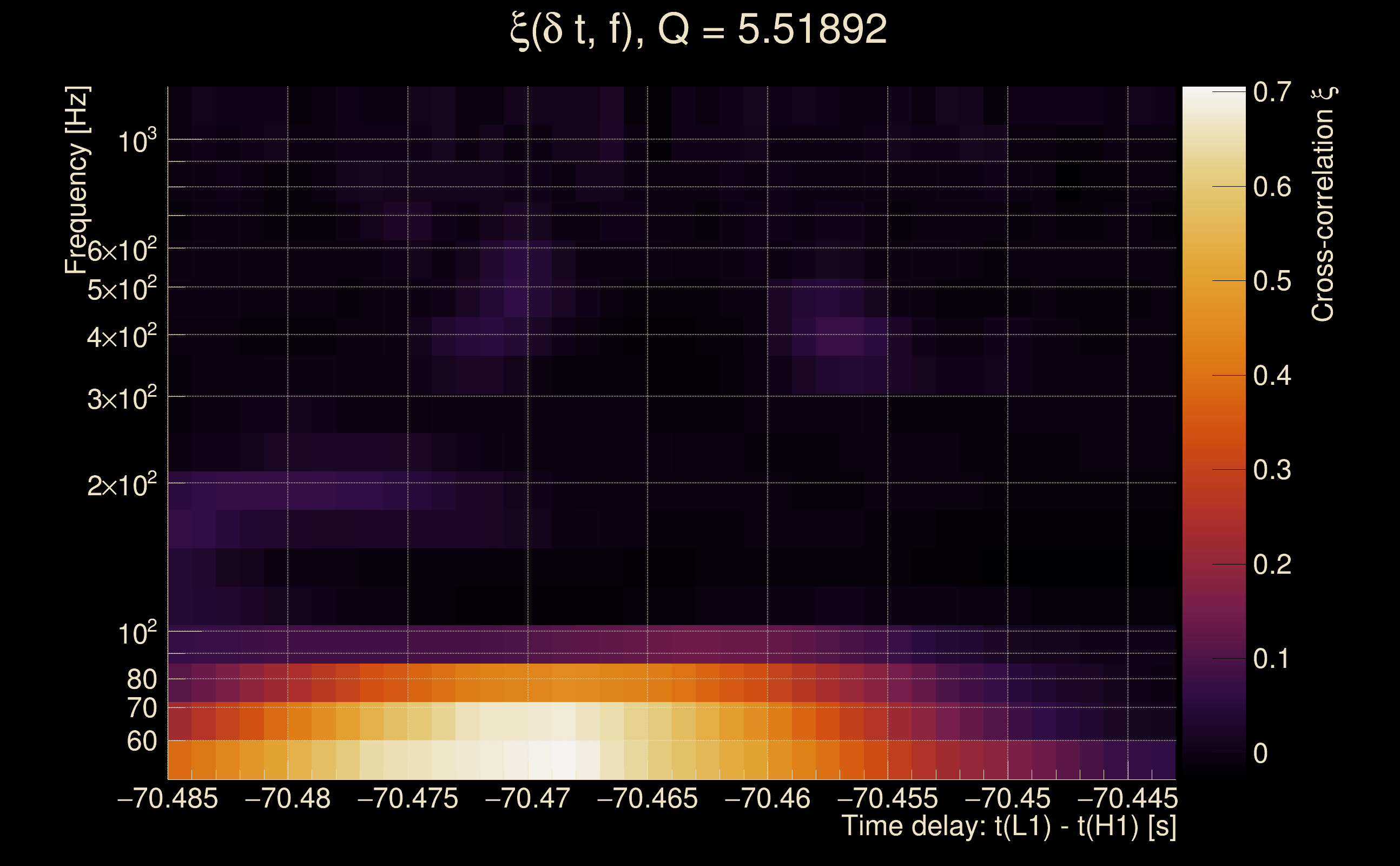Click the 0 tick label on the colorbar
This screenshot has height=866, width=1400.
(x=1260, y=753)
